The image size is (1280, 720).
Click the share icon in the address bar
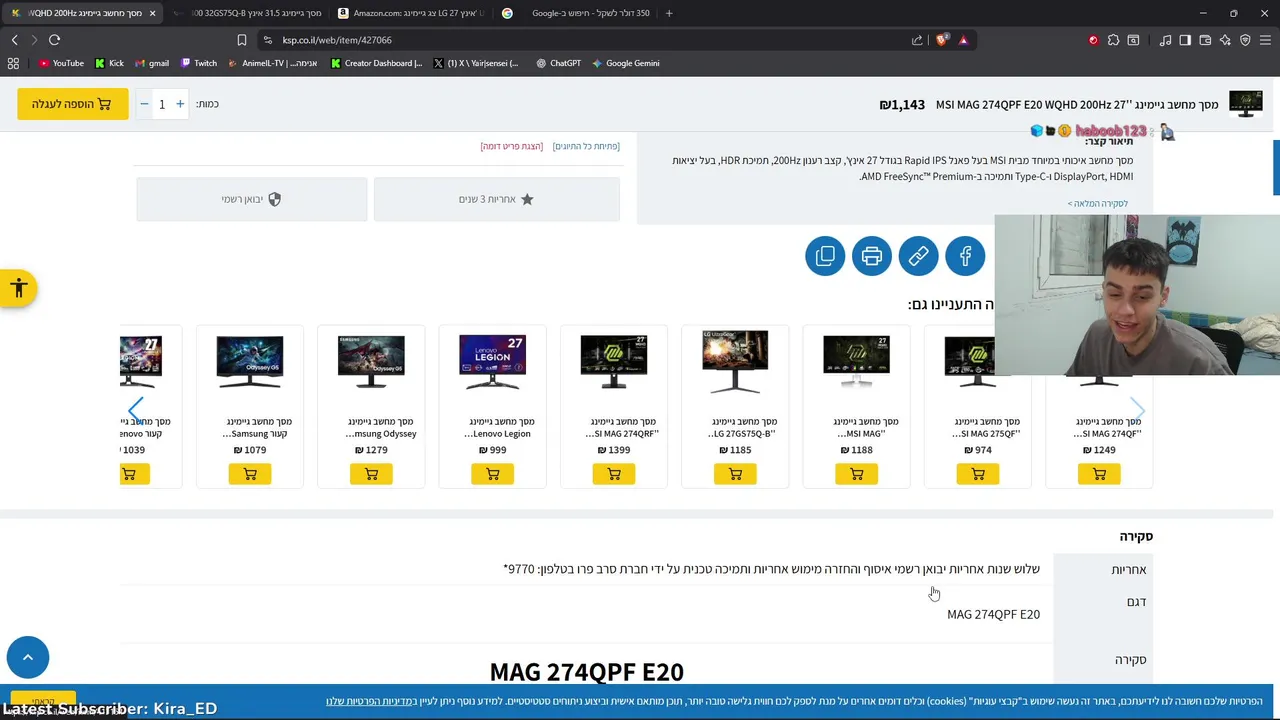(917, 40)
